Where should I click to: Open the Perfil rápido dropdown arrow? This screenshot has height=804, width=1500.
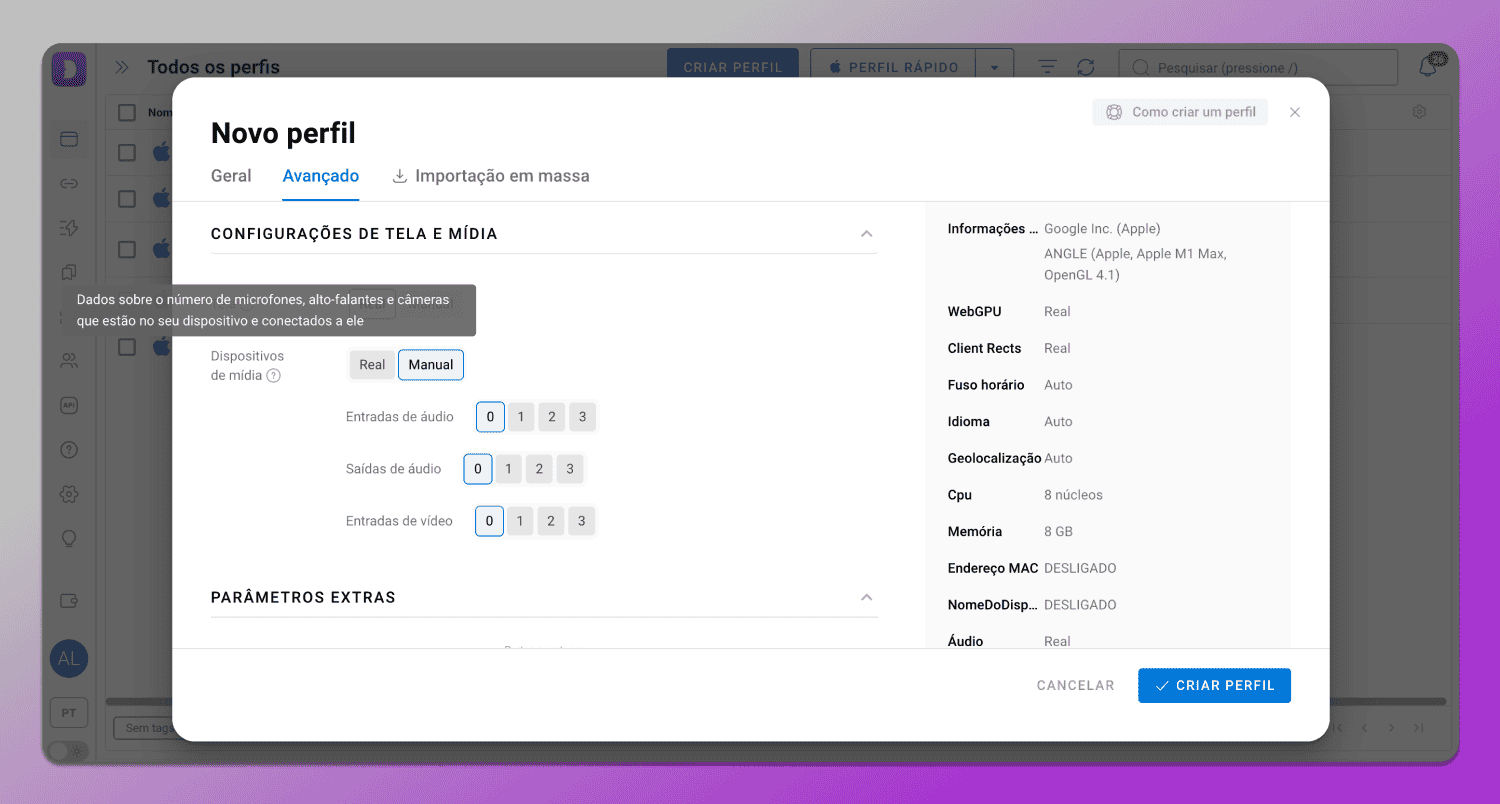point(994,68)
